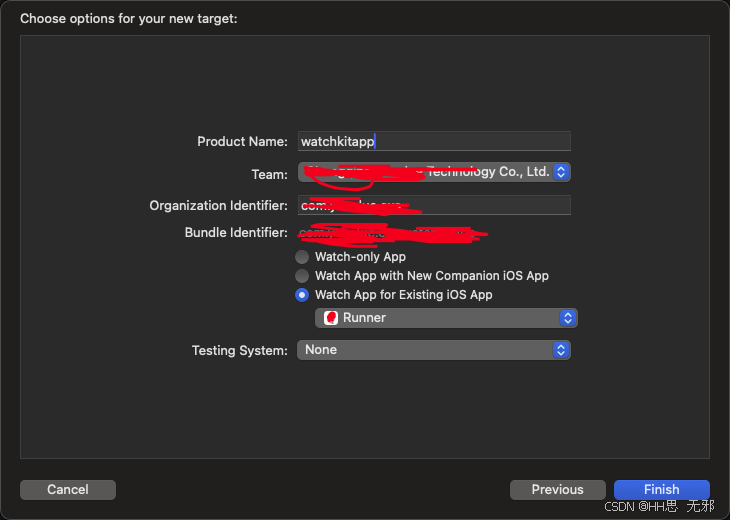Click the red Runner app icon
The image size is (730, 520).
click(331, 318)
